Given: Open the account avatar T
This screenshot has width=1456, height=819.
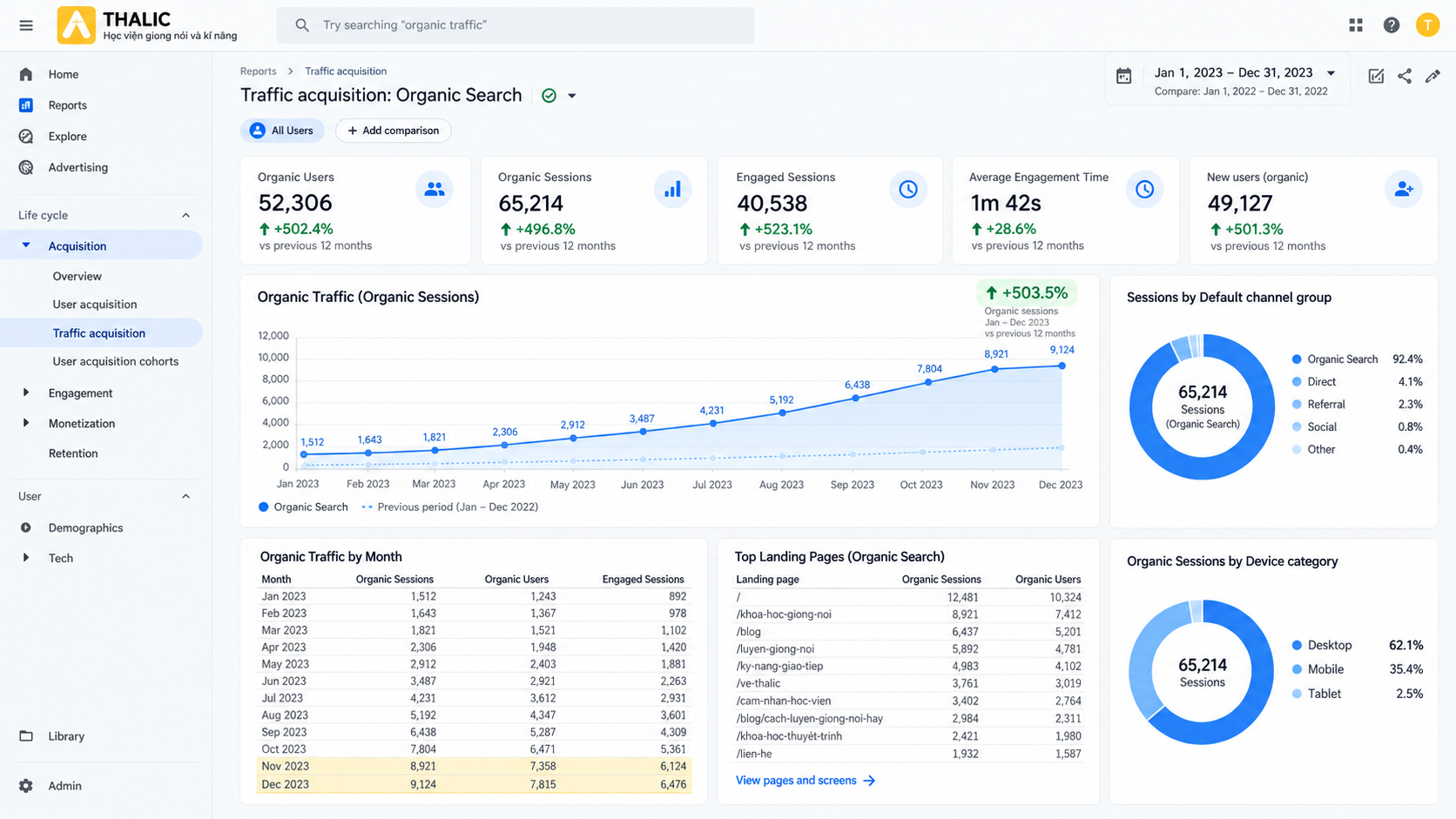Looking at the screenshot, I should click(1427, 25).
